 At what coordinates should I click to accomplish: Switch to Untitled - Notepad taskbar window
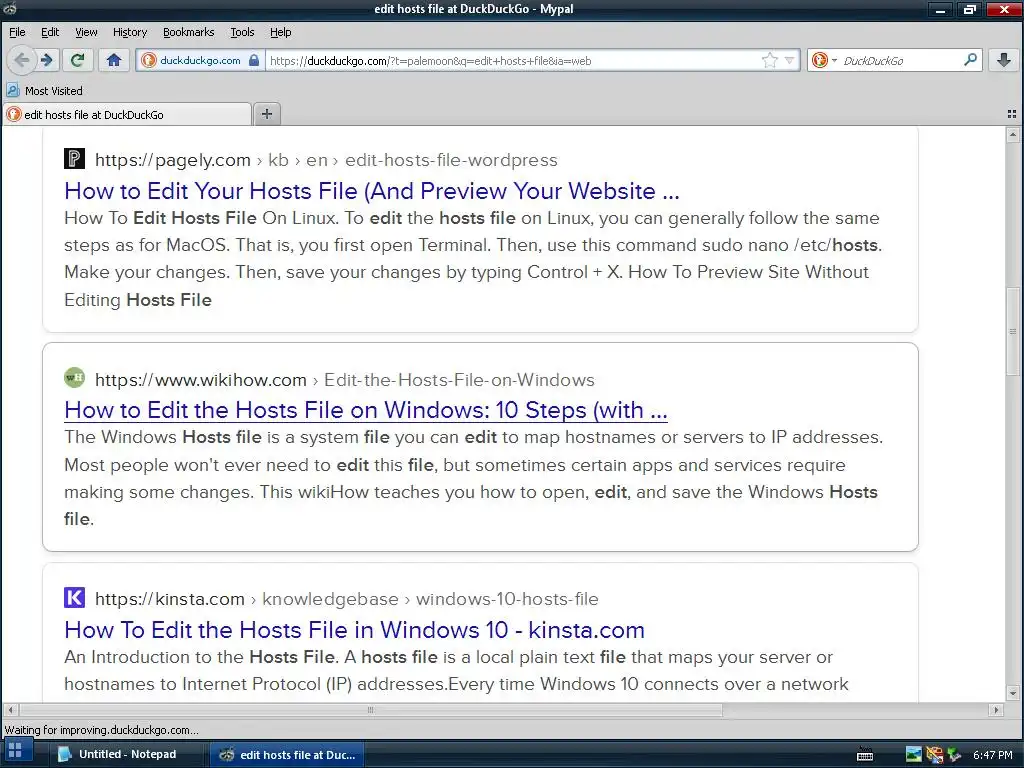[126, 754]
